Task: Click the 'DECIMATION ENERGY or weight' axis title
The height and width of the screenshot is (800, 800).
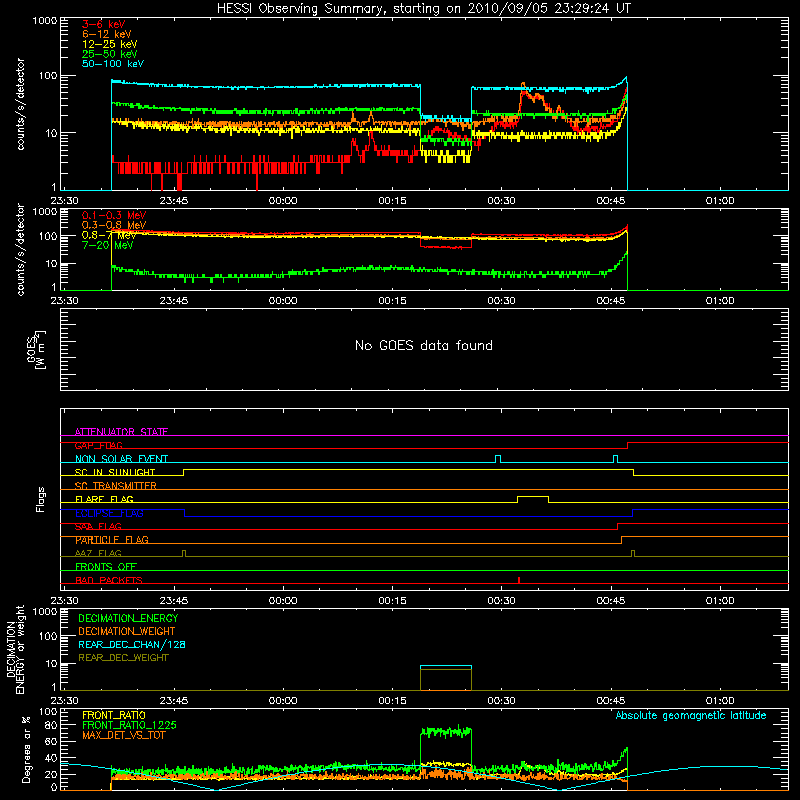Action: tap(15, 649)
